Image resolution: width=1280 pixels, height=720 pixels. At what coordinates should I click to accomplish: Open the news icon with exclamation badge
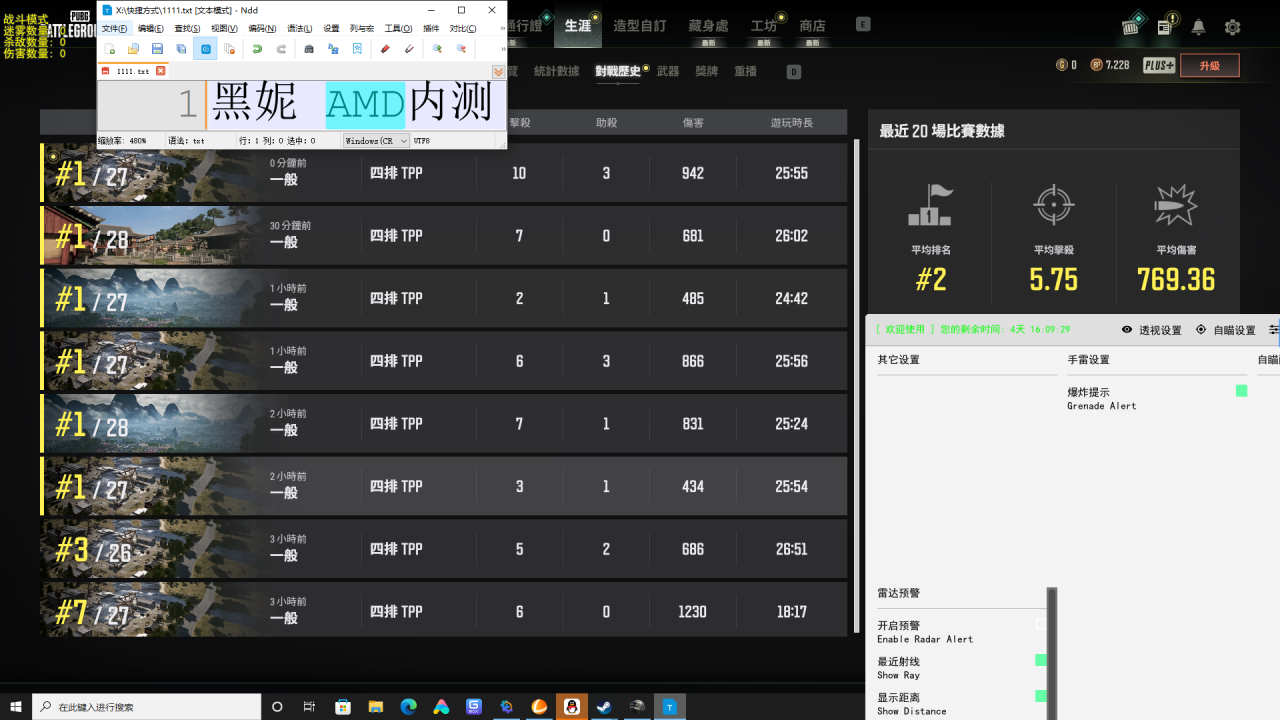[x=1165, y=27]
